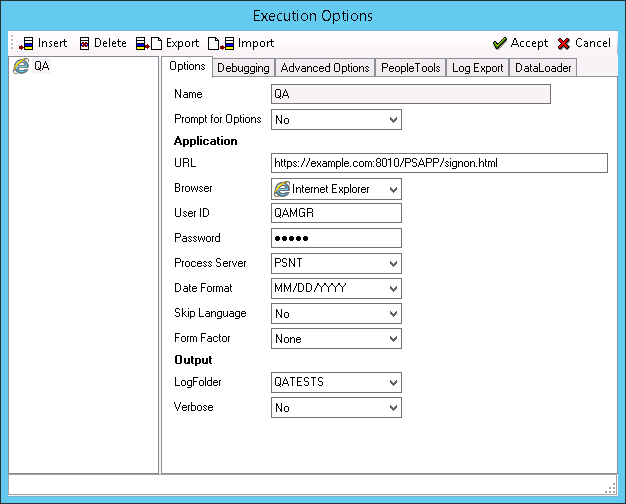Click the Browser label
Screen dimensions: 626x504
click(193, 188)
